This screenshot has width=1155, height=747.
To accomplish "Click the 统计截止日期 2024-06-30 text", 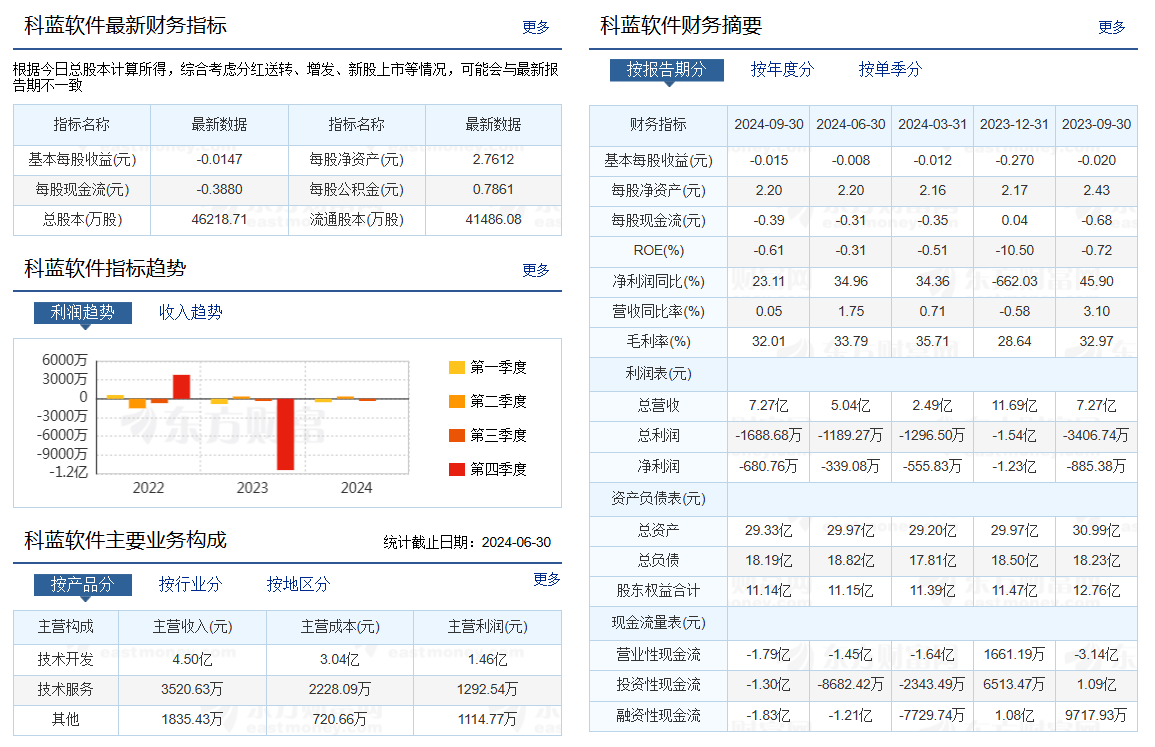I will [x=467, y=543].
